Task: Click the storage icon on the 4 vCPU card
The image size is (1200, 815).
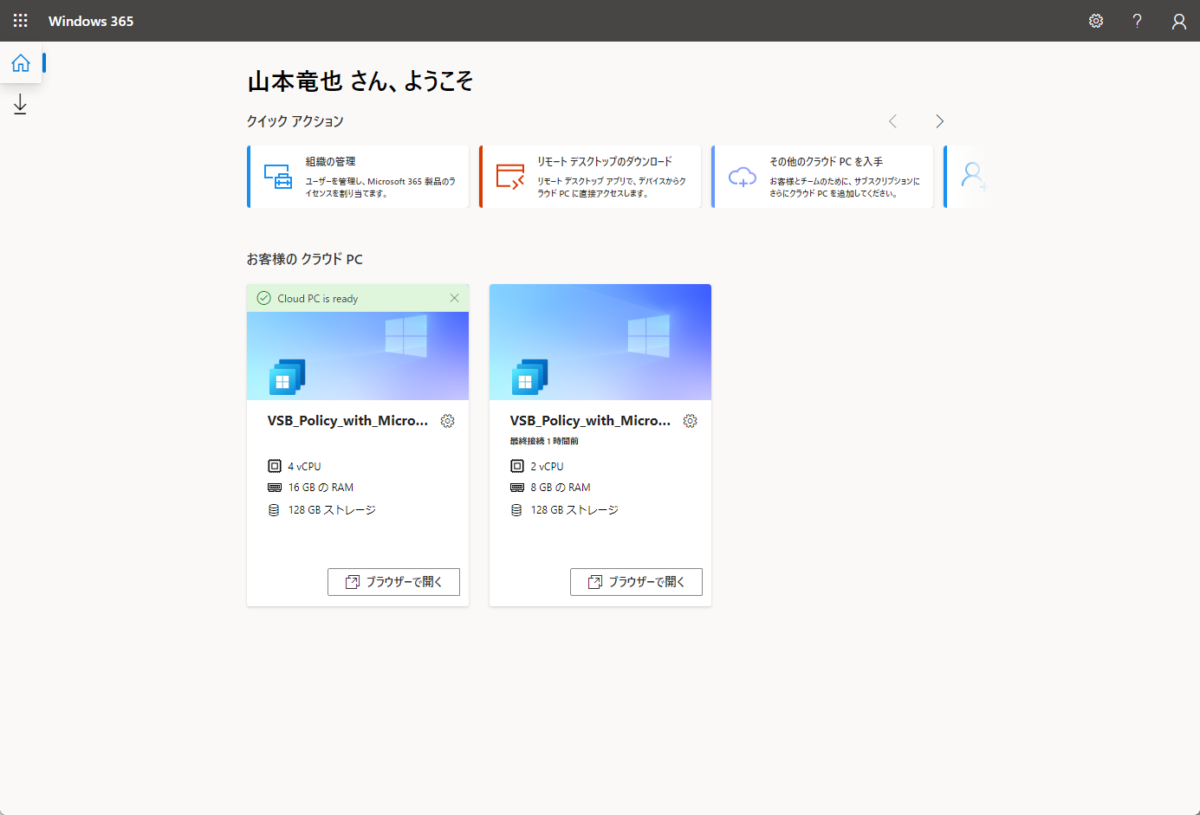Action: click(x=275, y=510)
